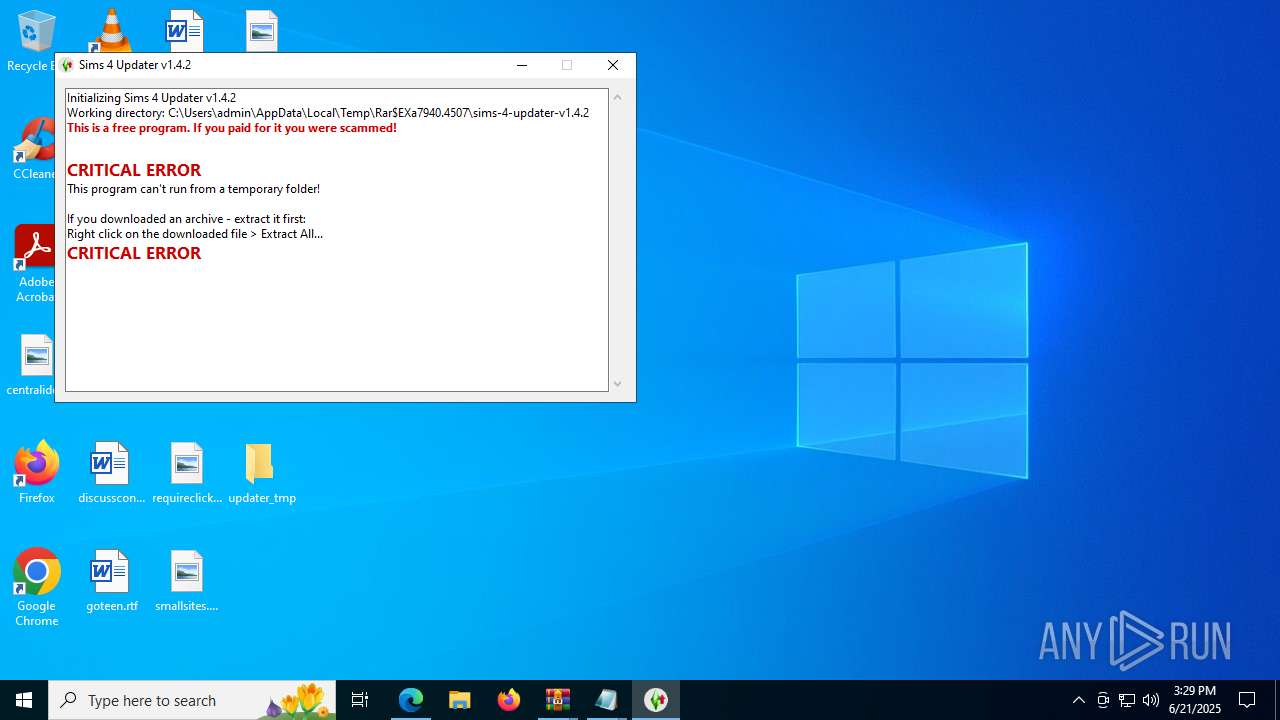Show hidden system tray icons
This screenshot has height=720, width=1280.
(x=1078, y=700)
